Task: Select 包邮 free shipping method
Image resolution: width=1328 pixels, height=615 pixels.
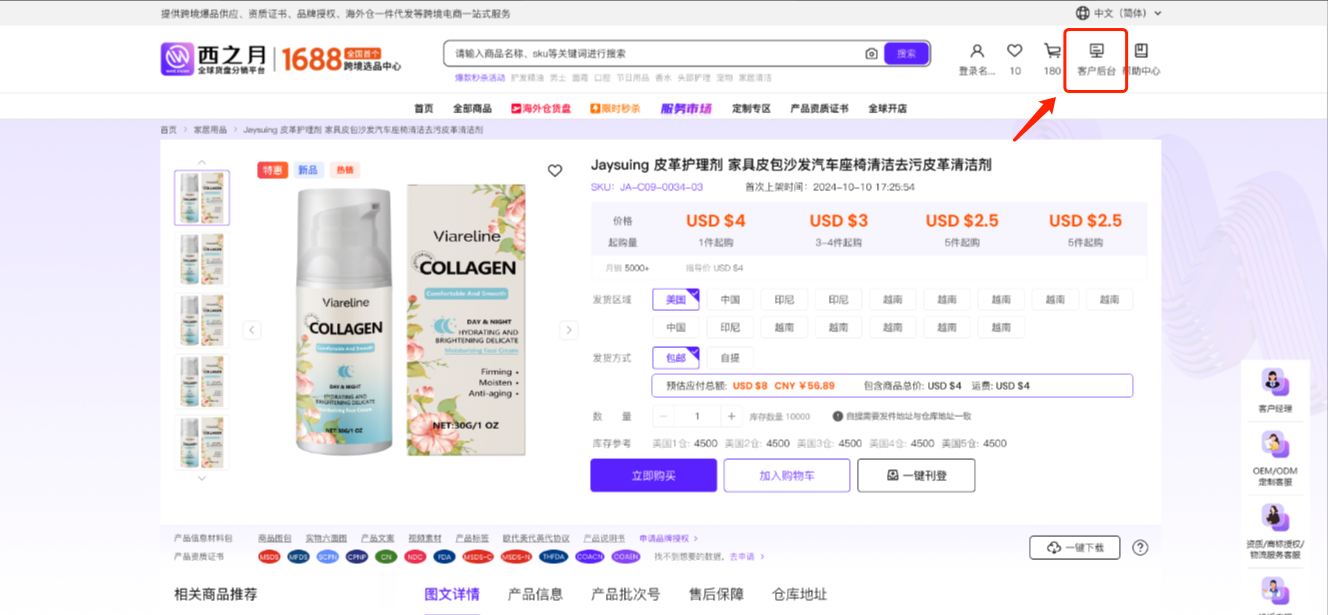Action: click(x=676, y=358)
